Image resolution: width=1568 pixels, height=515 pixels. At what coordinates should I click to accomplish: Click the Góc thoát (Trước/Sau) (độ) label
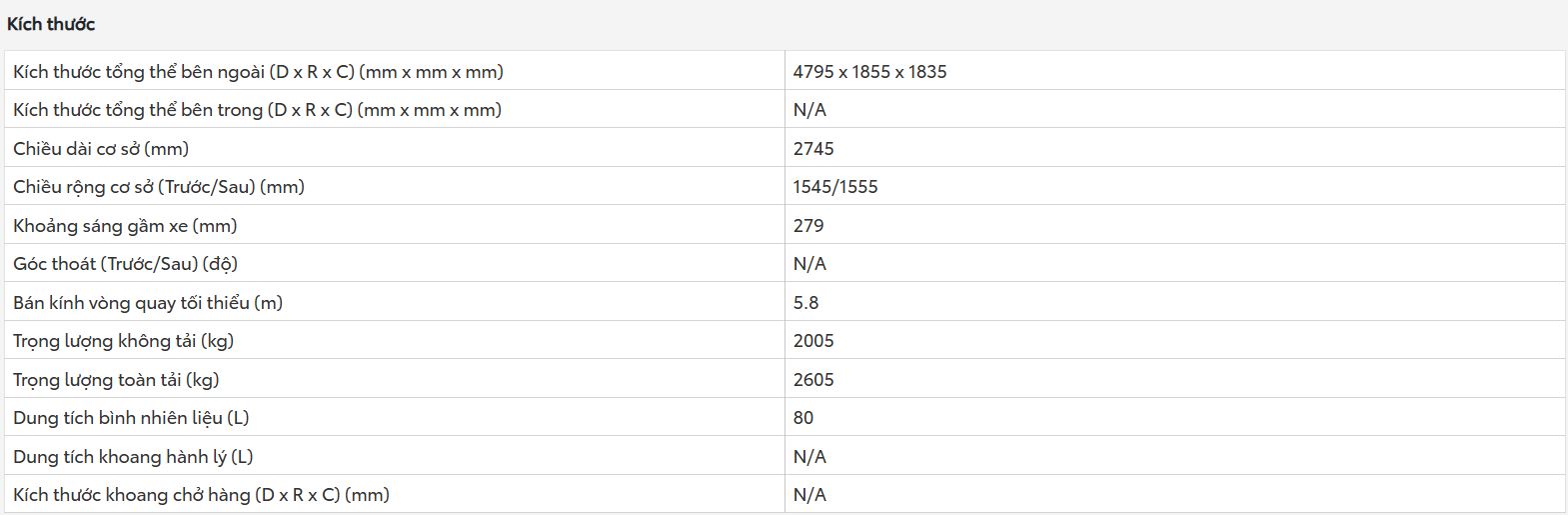125,264
